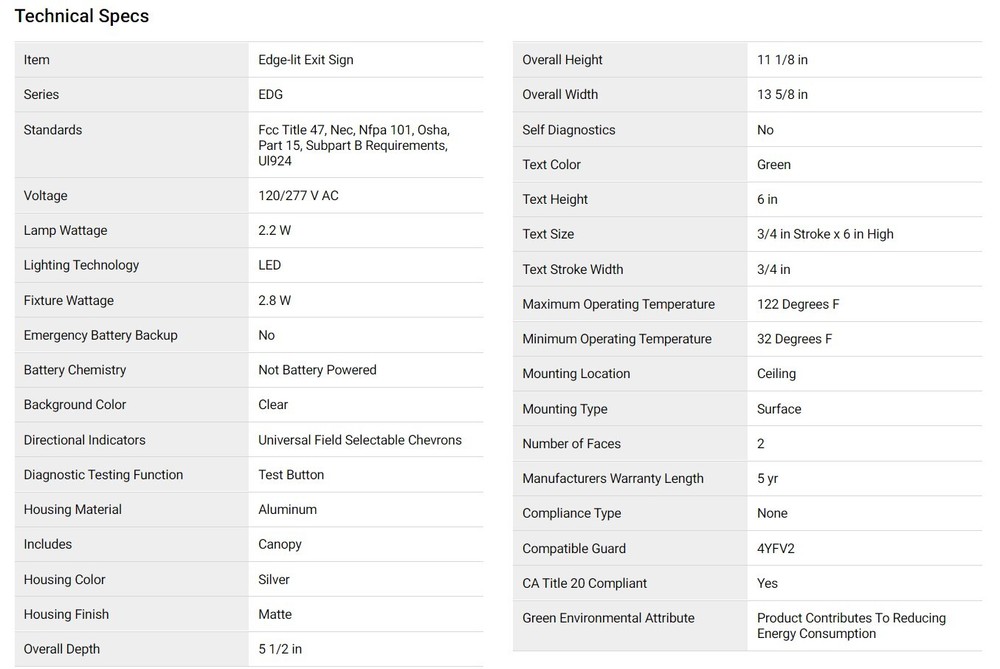The image size is (1000, 669).
Task: Select the LED lighting technology value
Action: tap(269, 266)
